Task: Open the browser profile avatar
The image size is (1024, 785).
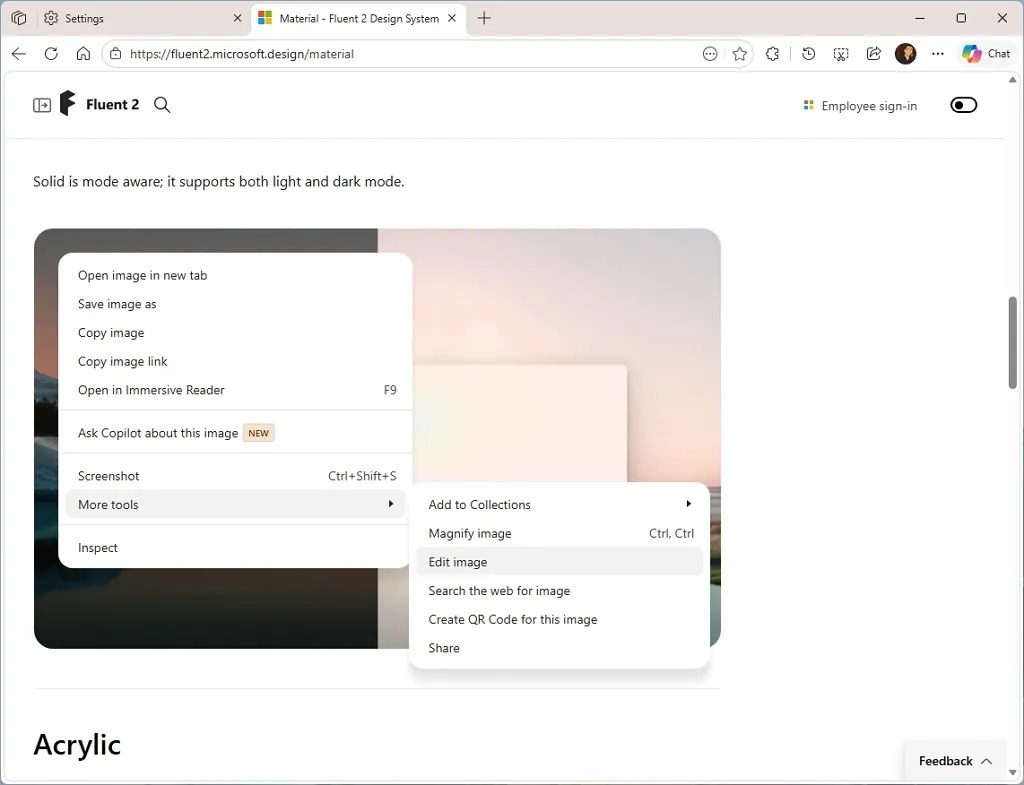Action: (x=905, y=54)
